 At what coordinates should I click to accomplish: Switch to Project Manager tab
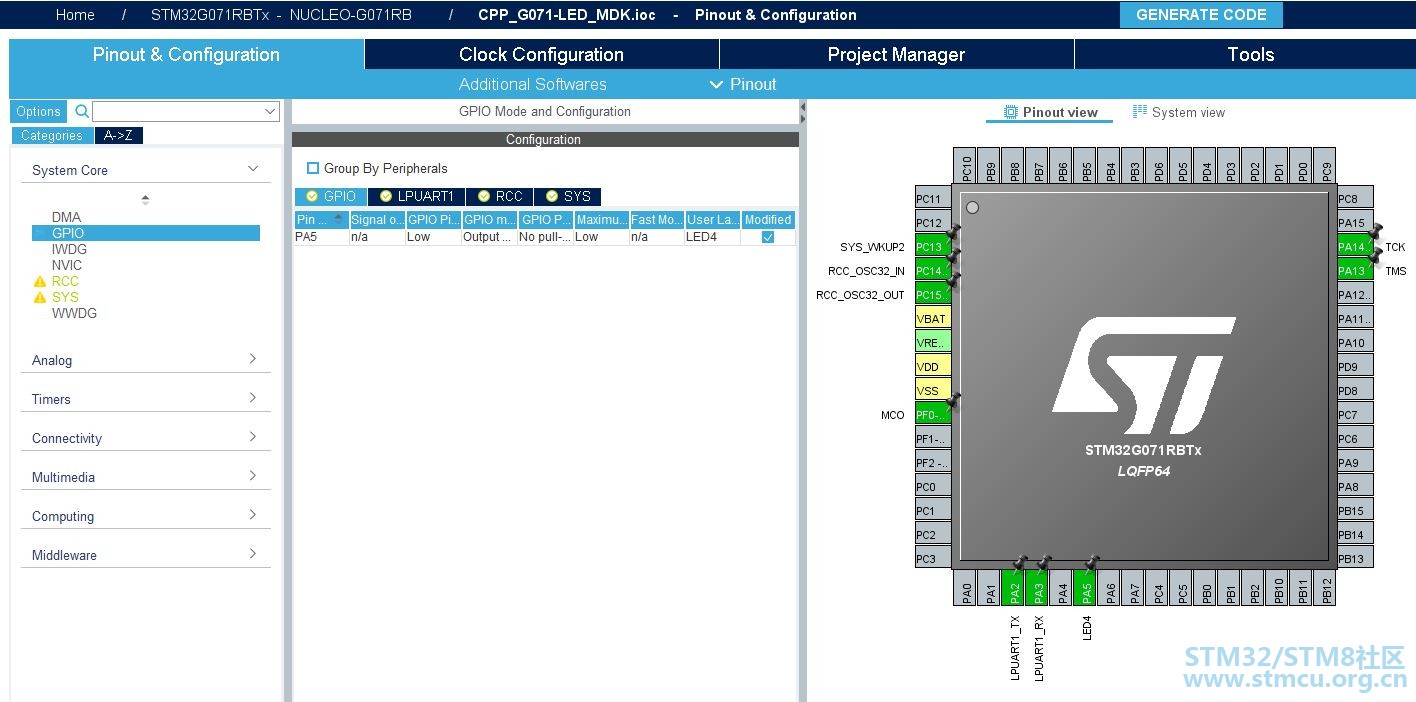pos(896,54)
